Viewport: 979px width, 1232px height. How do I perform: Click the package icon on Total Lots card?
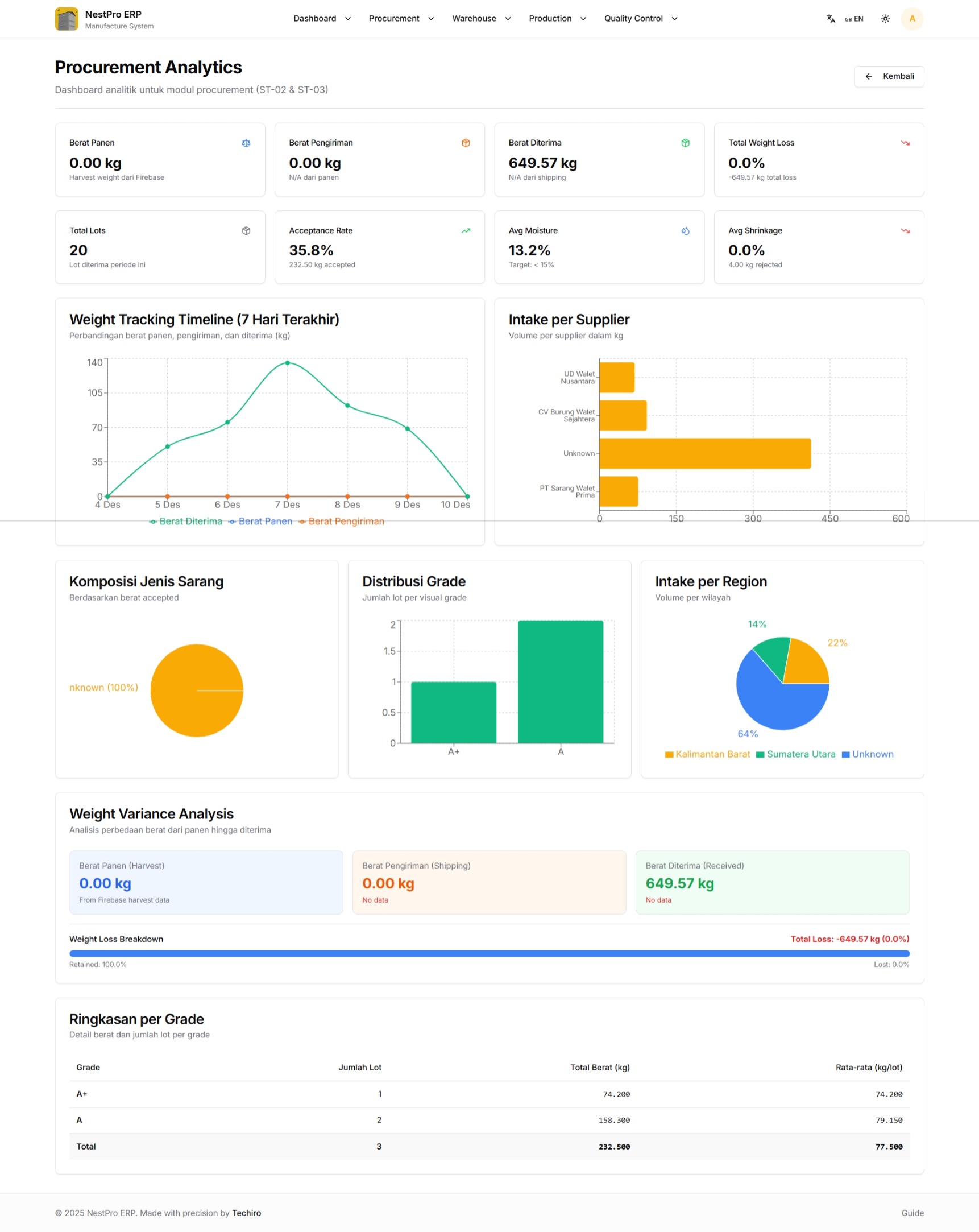(x=246, y=231)
